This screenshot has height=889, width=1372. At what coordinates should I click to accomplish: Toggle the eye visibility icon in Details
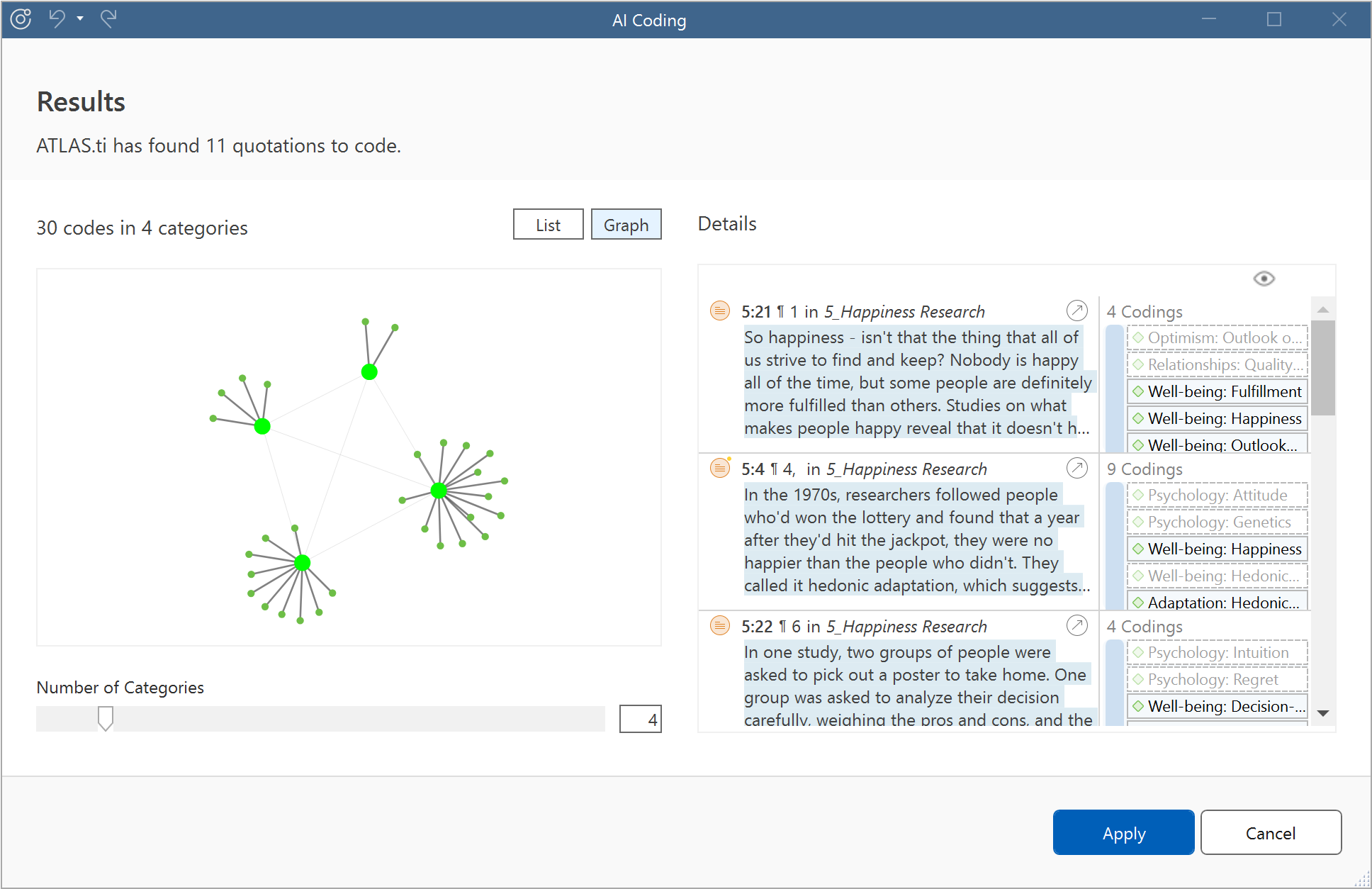1264,279
